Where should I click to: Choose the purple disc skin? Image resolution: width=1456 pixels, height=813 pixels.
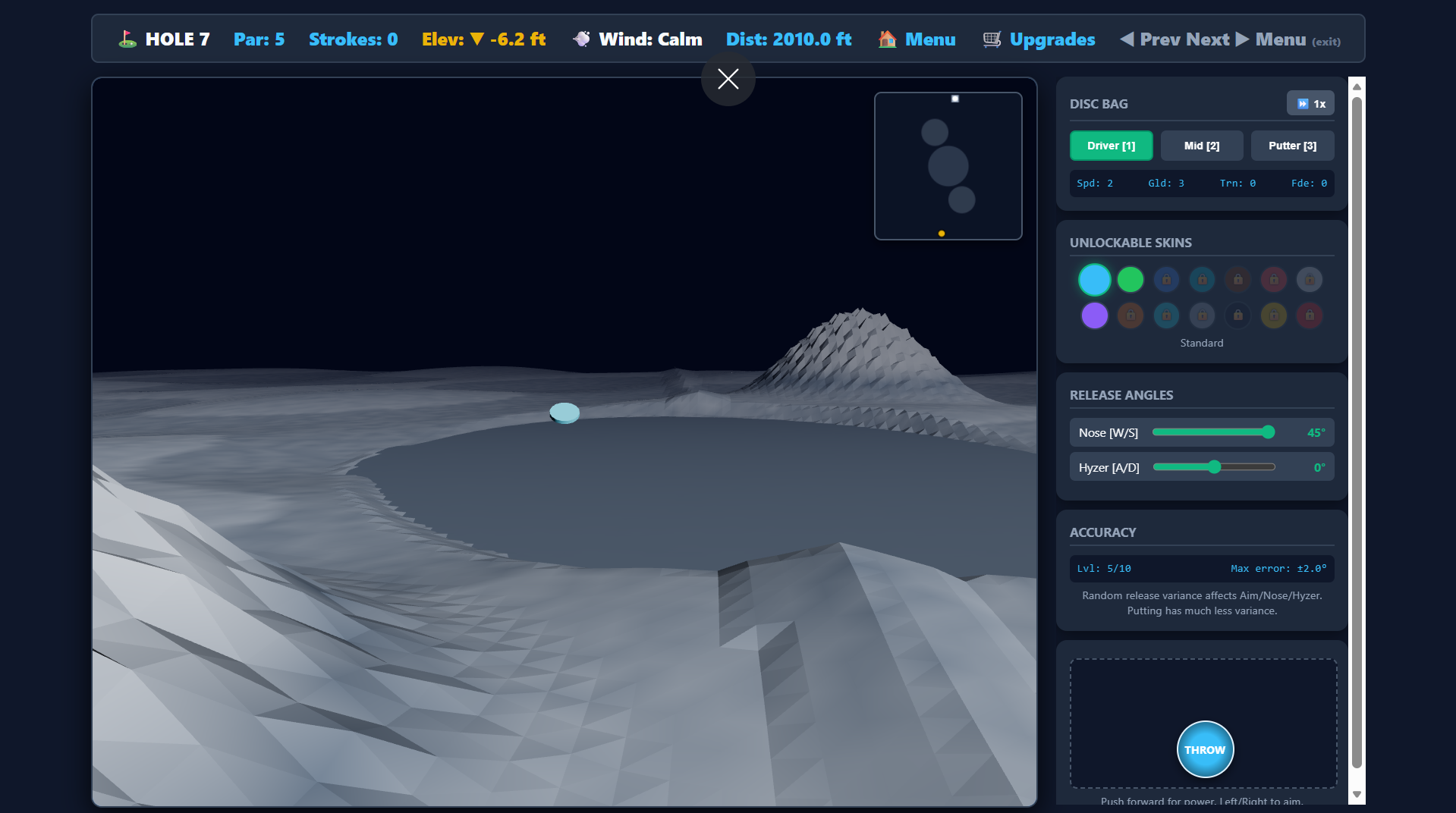(1095, 315)
